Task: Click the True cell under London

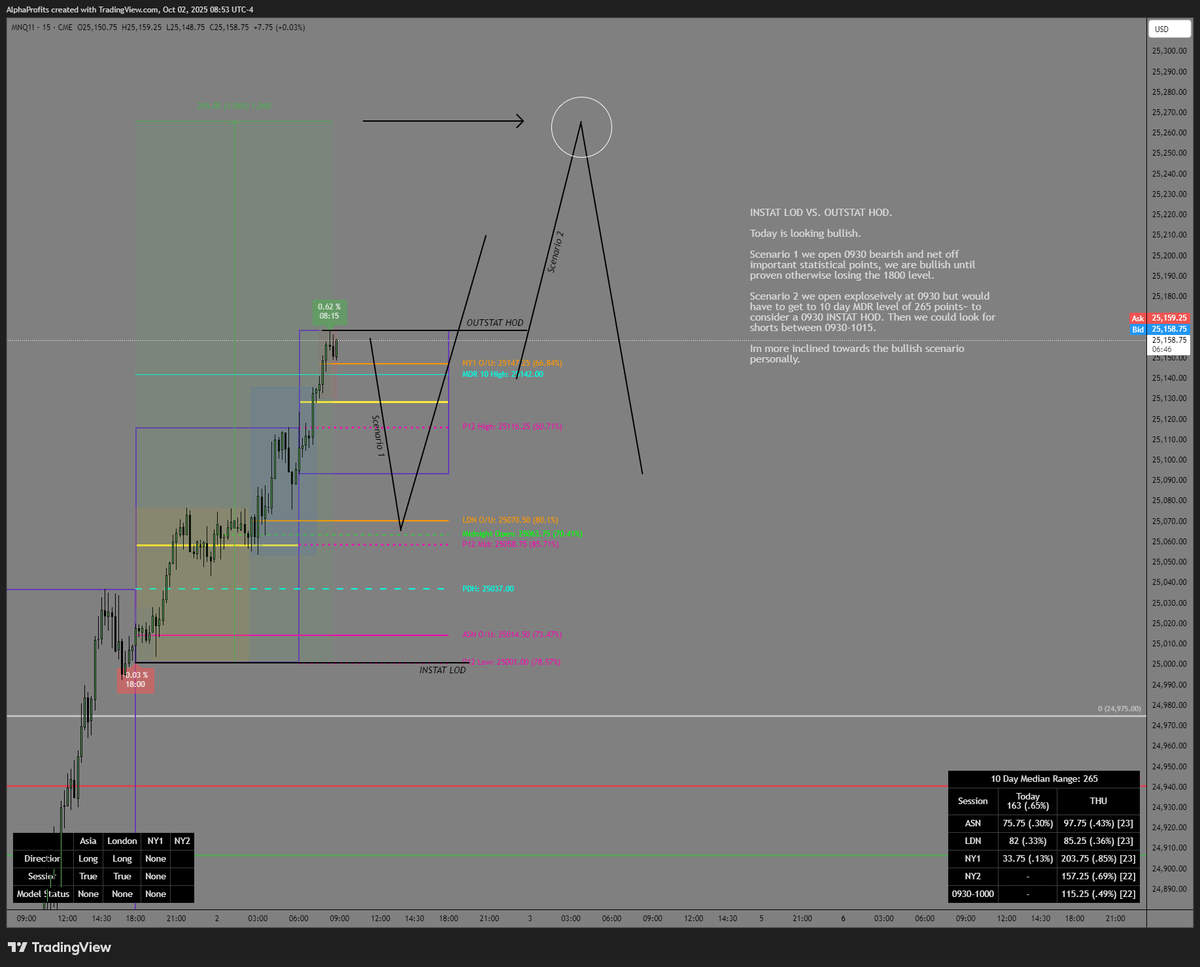Action: 122,876
